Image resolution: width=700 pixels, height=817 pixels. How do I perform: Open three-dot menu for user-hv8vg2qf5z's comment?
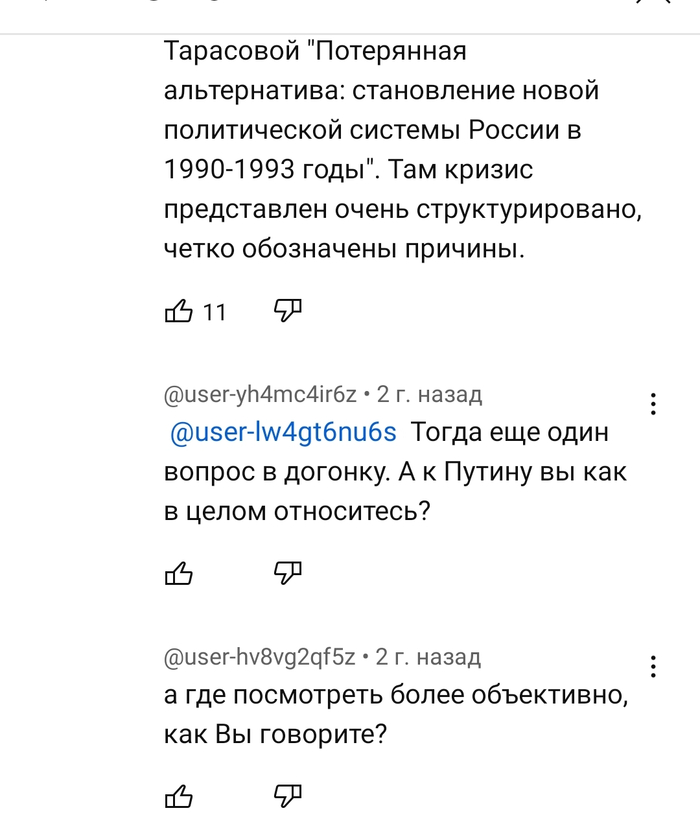tap(653, 666)
